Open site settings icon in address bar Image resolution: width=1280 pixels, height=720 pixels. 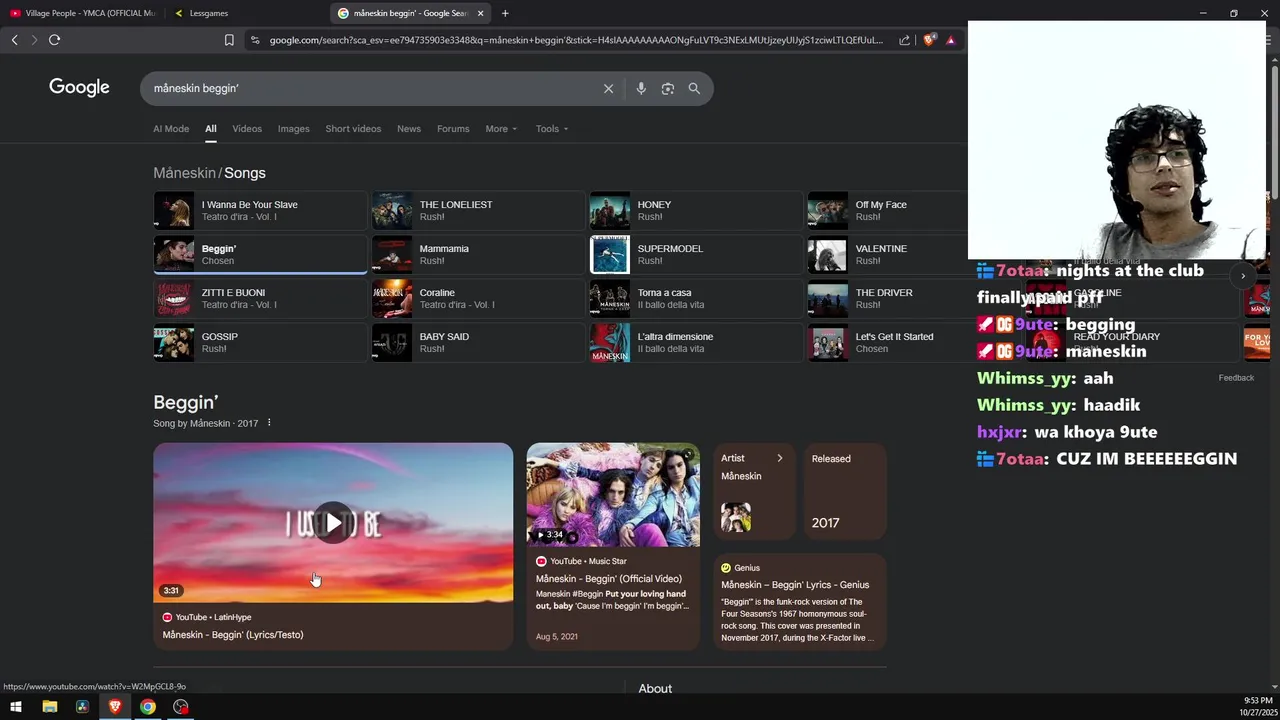[254, 40]
